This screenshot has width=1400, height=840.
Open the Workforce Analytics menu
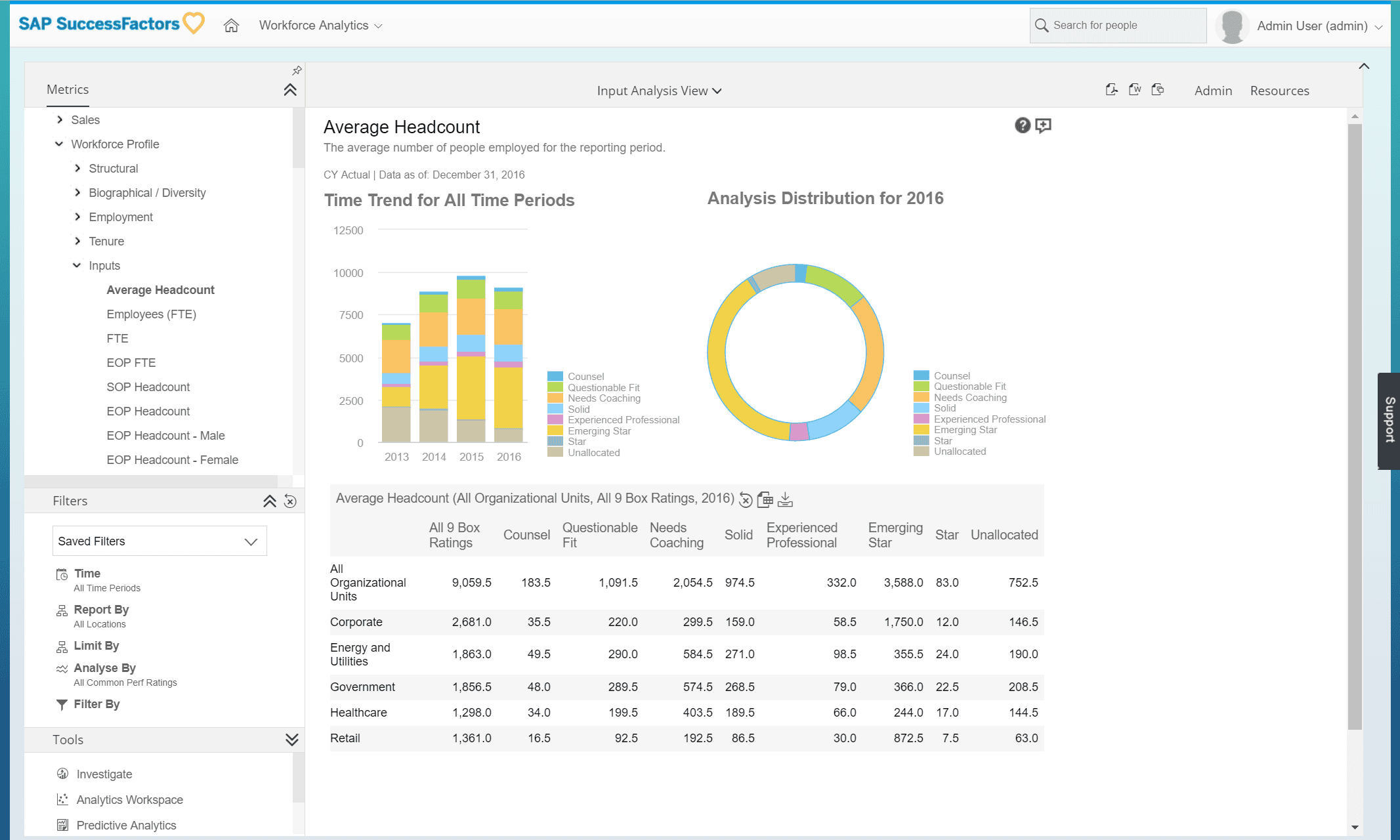[x=320, y=26]
